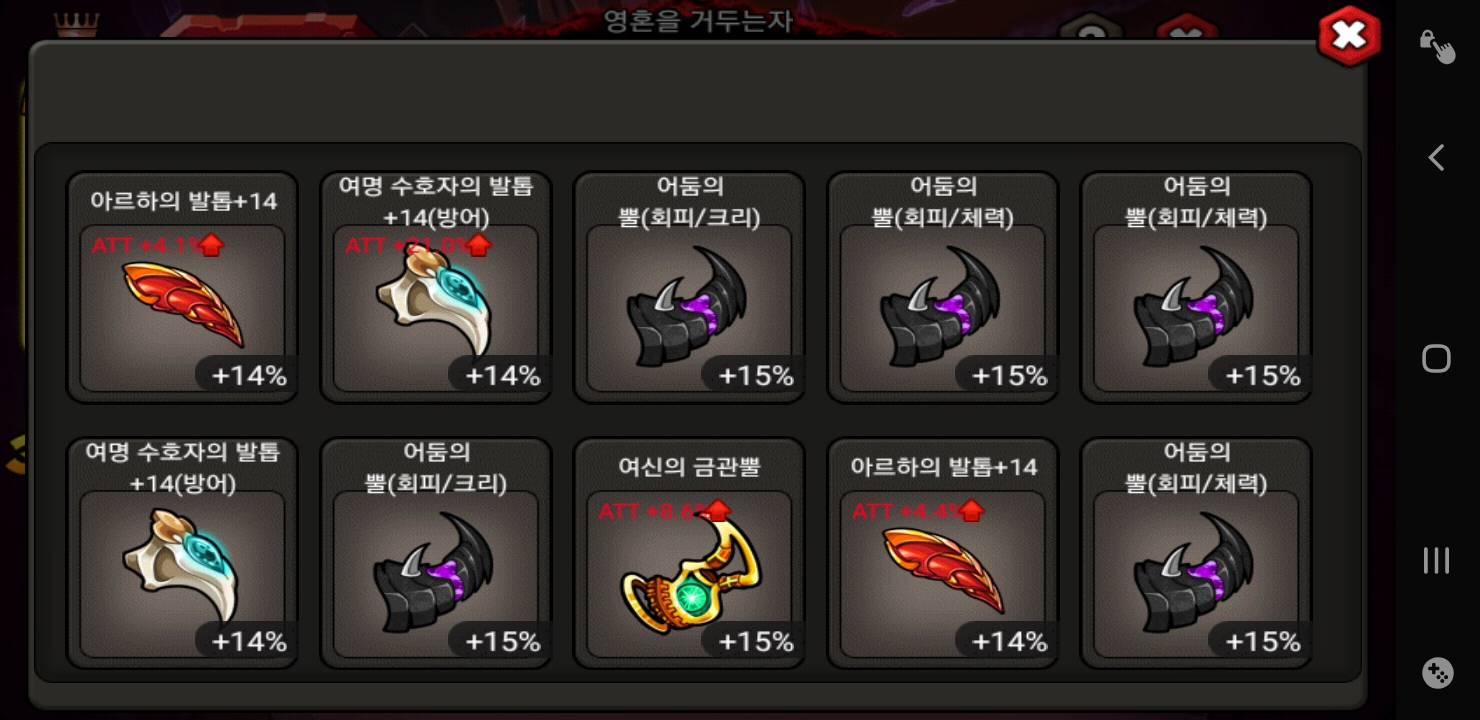The width and height of the screenshot is (1480, 720).
Task: Tap the Android home button
Action: click(1437, 359)
